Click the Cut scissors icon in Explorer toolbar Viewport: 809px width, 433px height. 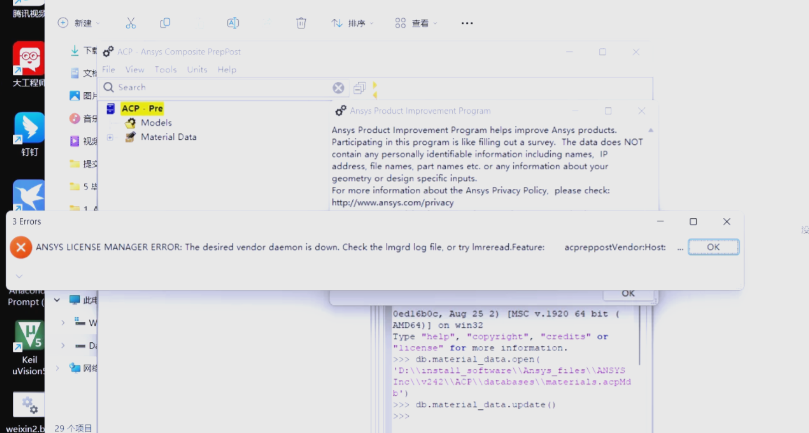[x=131, y=23]
